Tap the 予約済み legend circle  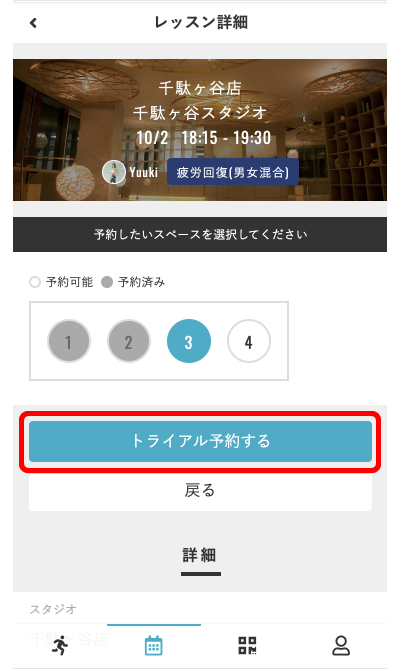coord(107,282)
